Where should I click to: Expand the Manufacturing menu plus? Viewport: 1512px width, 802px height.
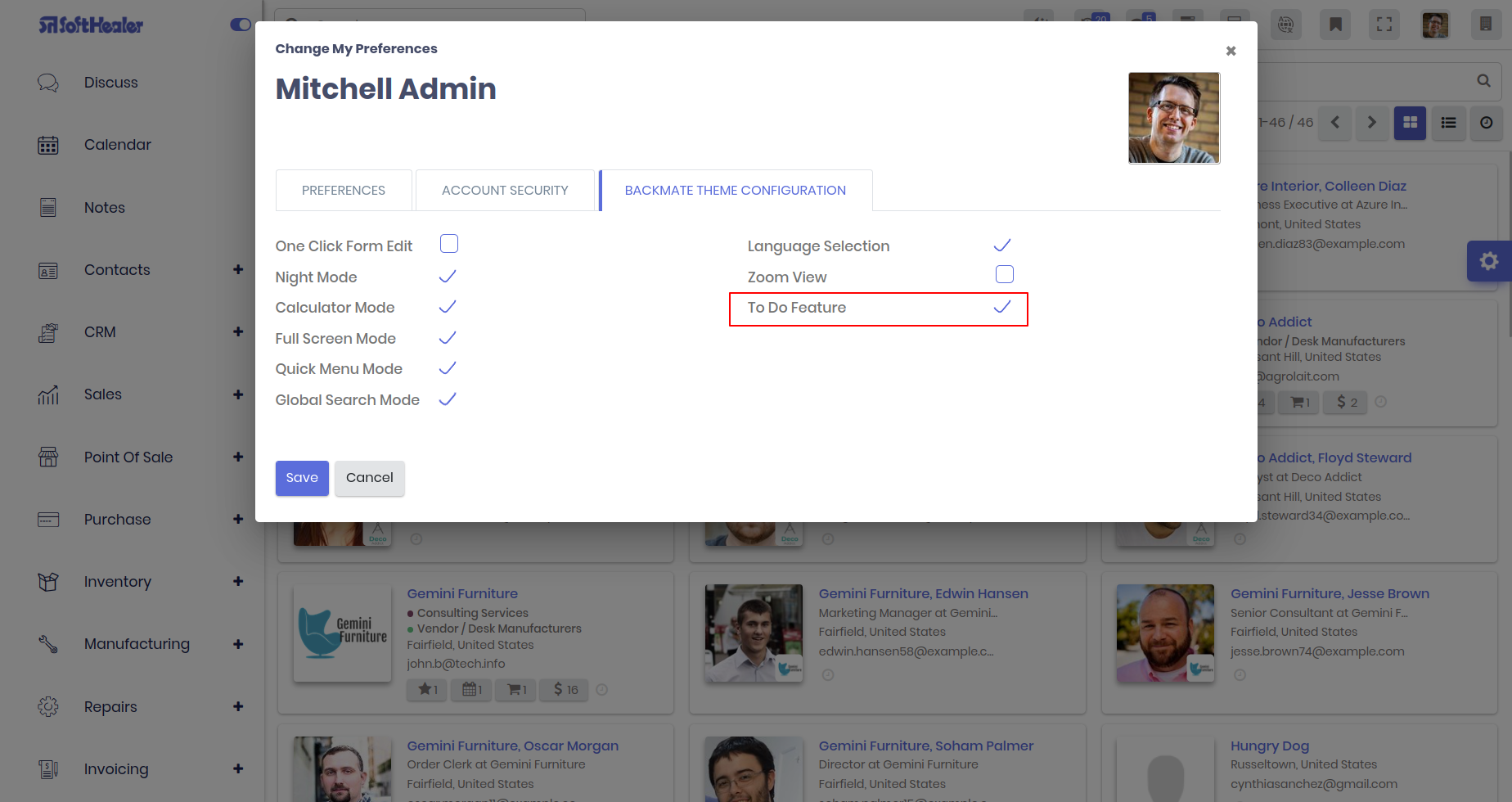(x=238, y=644)
